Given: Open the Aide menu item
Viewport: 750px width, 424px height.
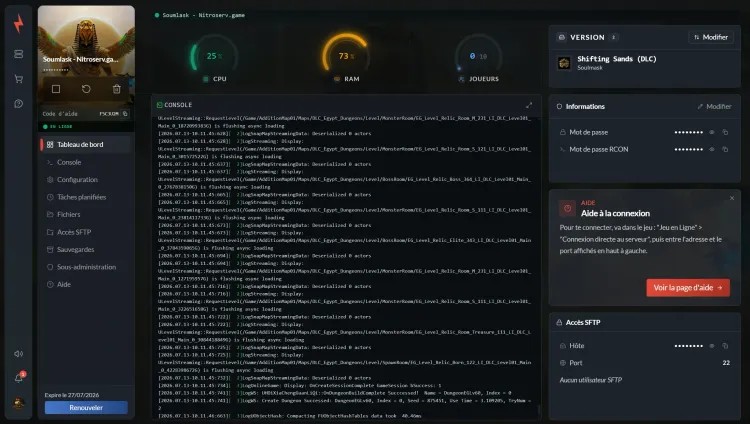Looking at the screenshot, I should 86,284.
